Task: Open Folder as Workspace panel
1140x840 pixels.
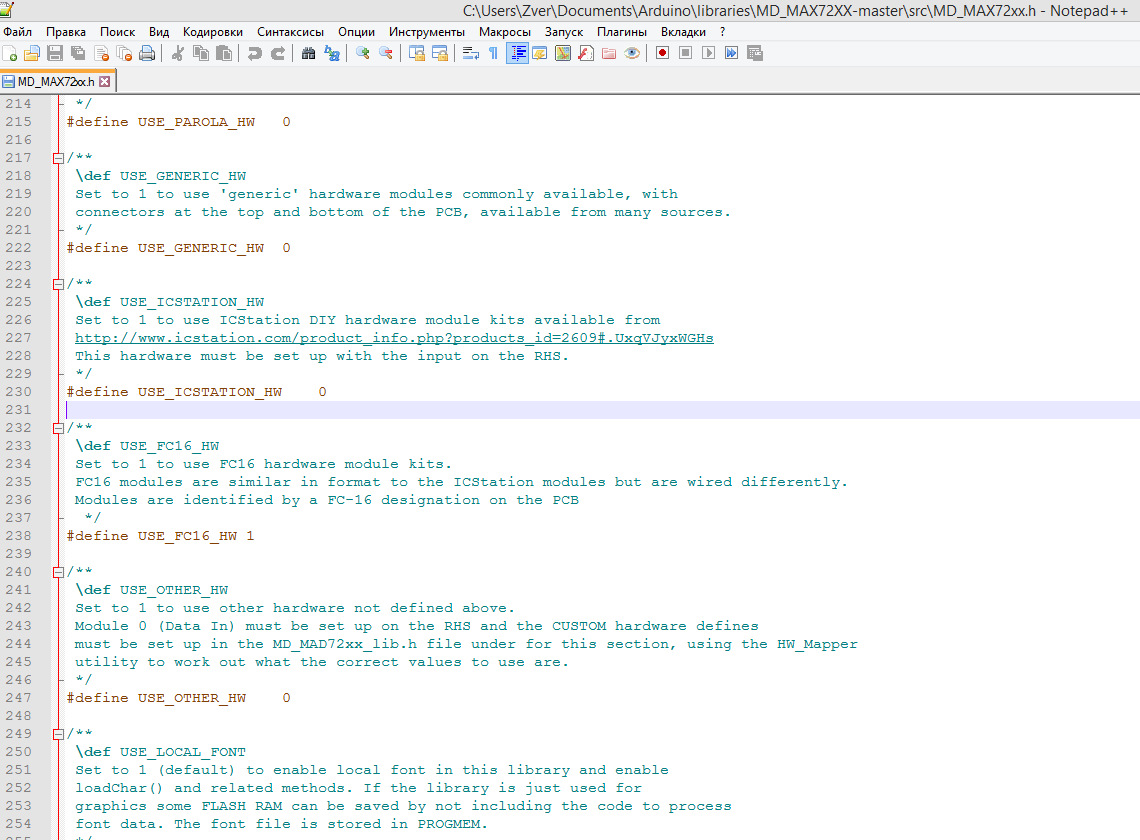Action: 609,53
